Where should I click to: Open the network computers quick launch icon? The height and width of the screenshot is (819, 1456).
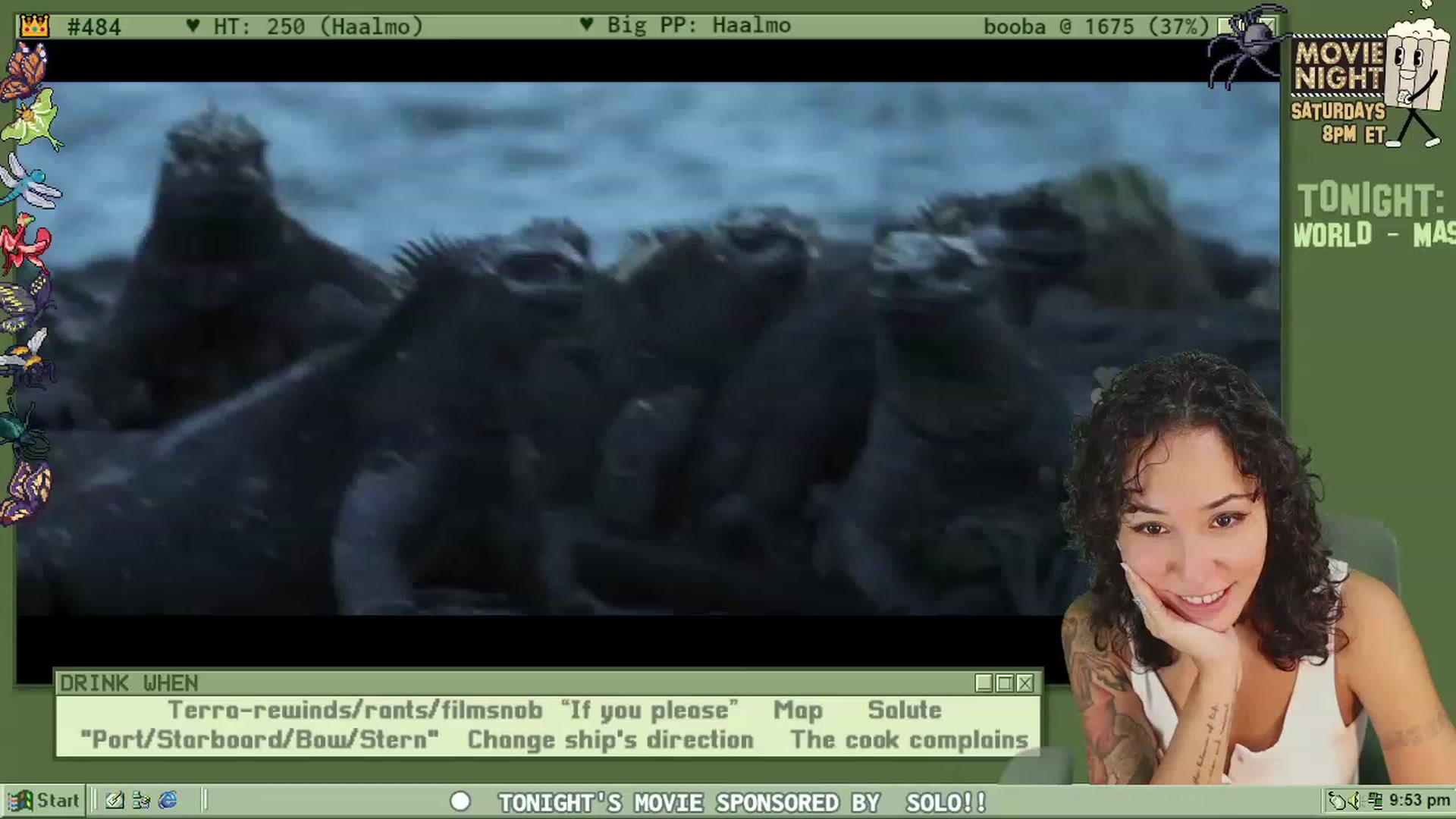(x=141, y=800)
